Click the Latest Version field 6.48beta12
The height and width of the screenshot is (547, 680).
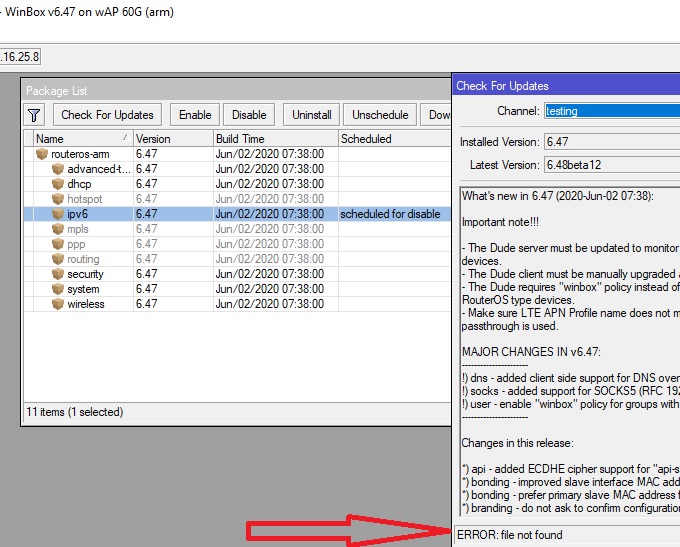(612, 165)
